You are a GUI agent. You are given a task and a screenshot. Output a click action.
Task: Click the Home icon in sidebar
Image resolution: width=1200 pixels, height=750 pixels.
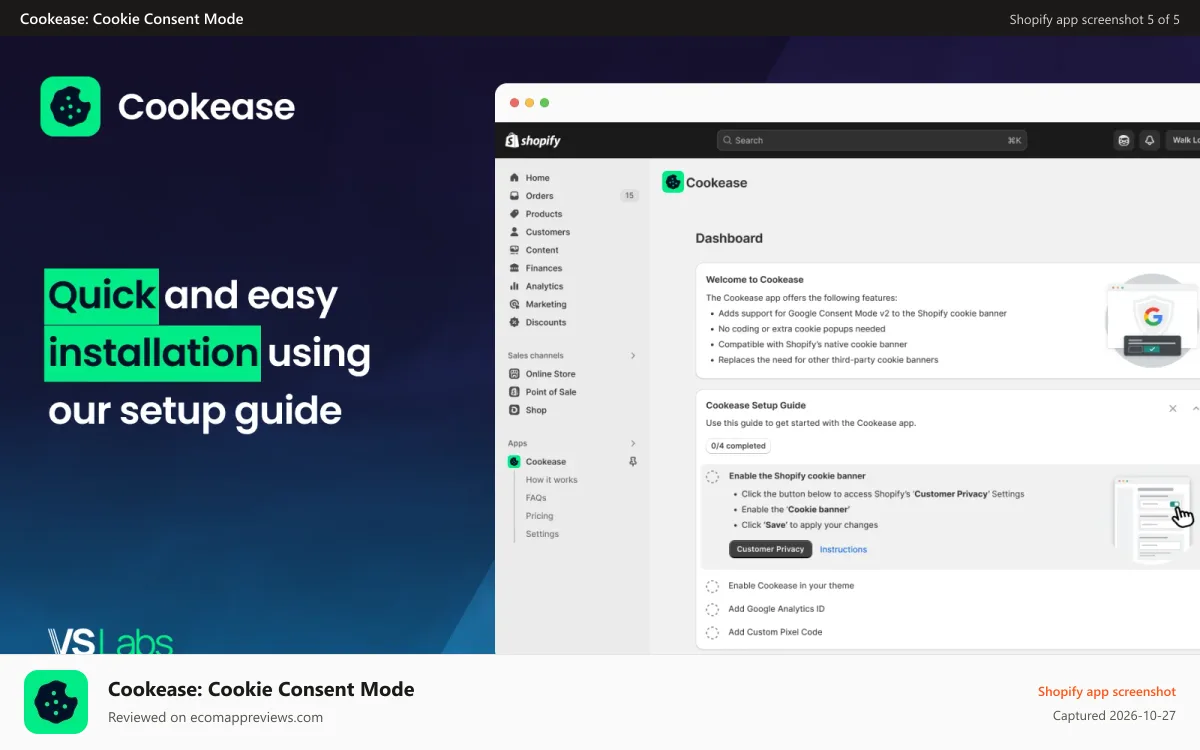tap(514, 178)
